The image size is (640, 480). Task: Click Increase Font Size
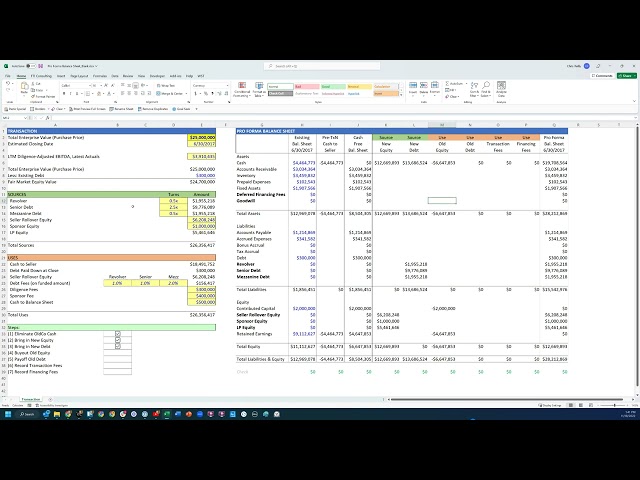coord(106,85)
